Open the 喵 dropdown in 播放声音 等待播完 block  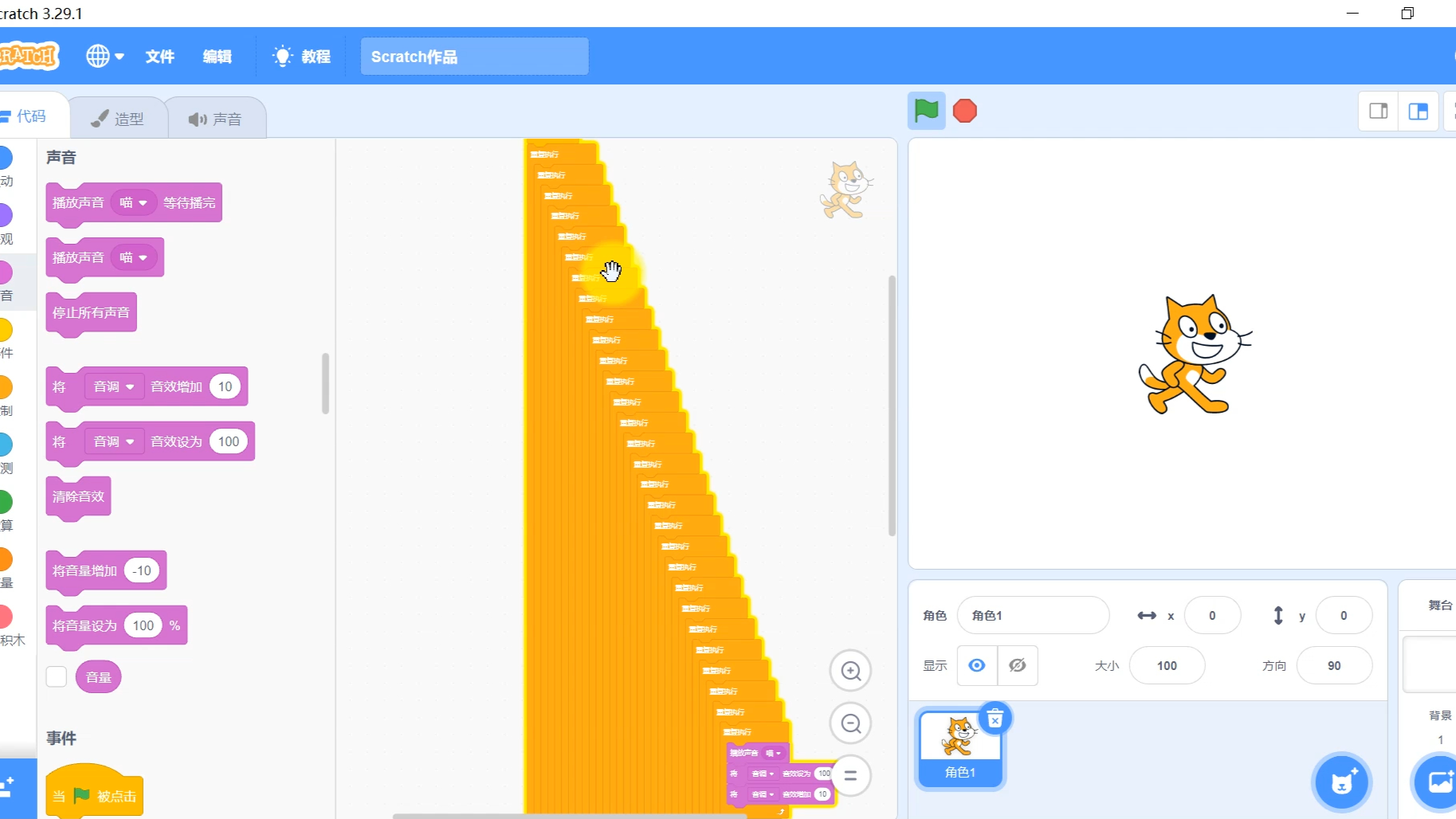[x=134, y=202]
